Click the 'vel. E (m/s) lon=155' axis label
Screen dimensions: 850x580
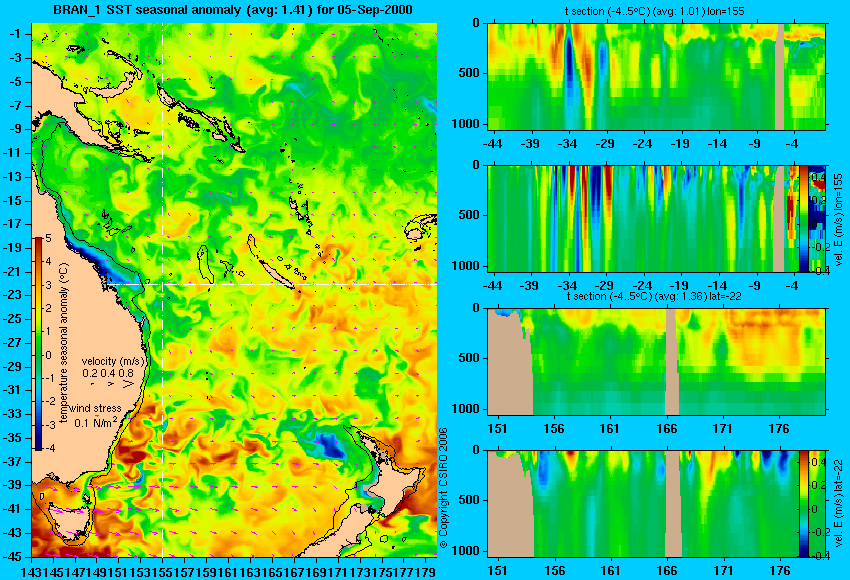(x=838, y=218)
